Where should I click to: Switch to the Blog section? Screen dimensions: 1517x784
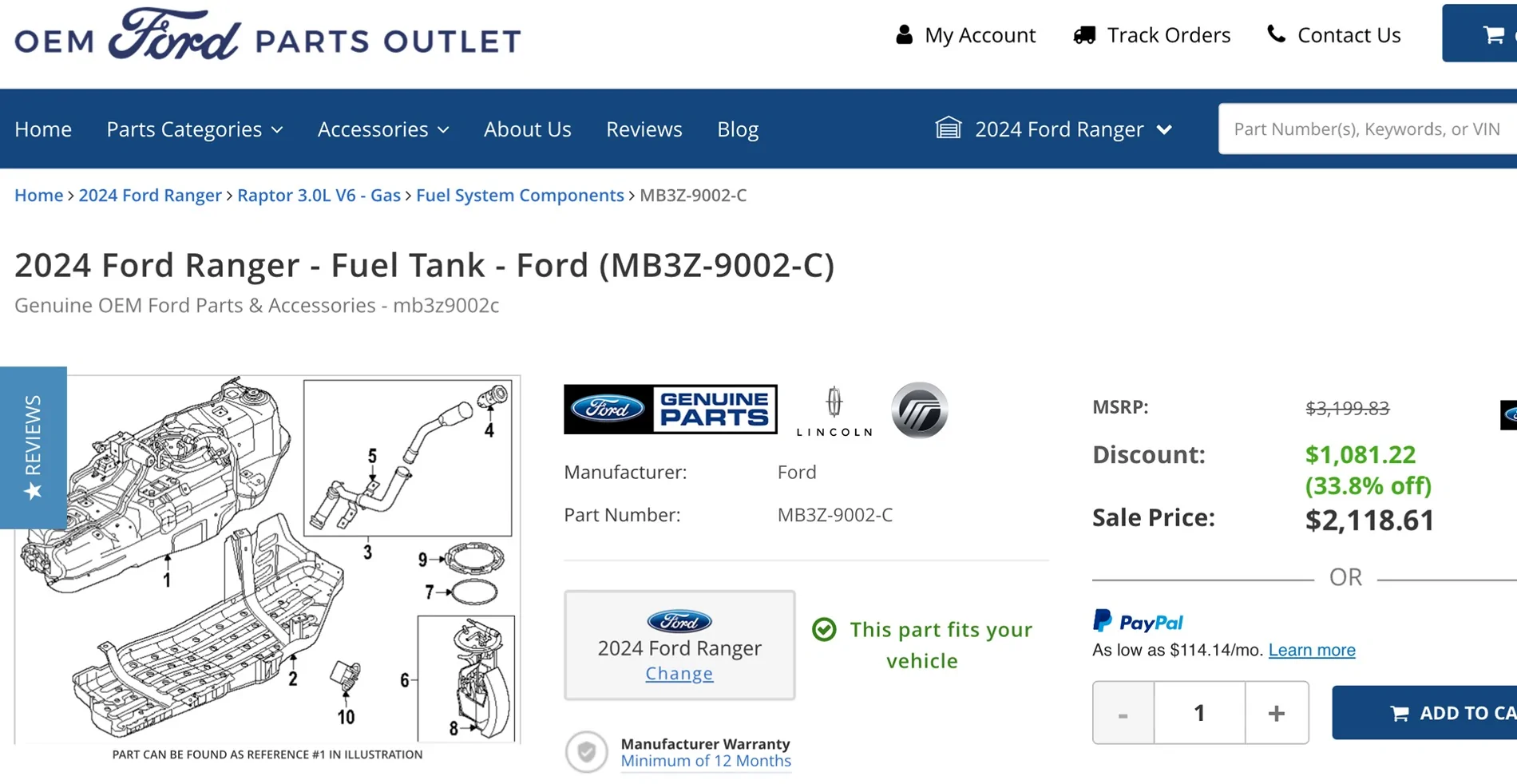pyautogui.click(x=737, y=129)
